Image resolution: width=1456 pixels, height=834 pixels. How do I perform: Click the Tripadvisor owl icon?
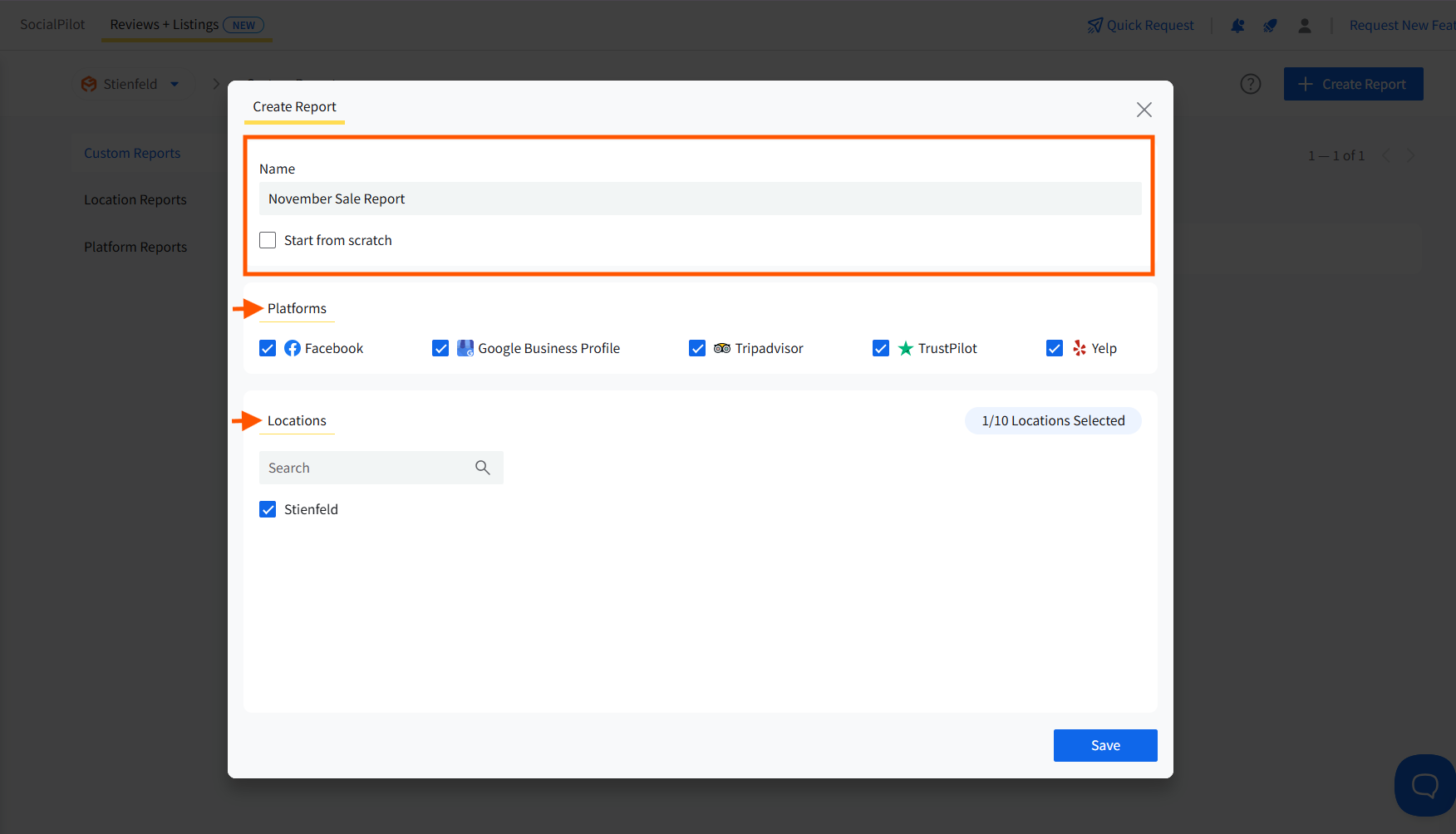tap(722, 348)
